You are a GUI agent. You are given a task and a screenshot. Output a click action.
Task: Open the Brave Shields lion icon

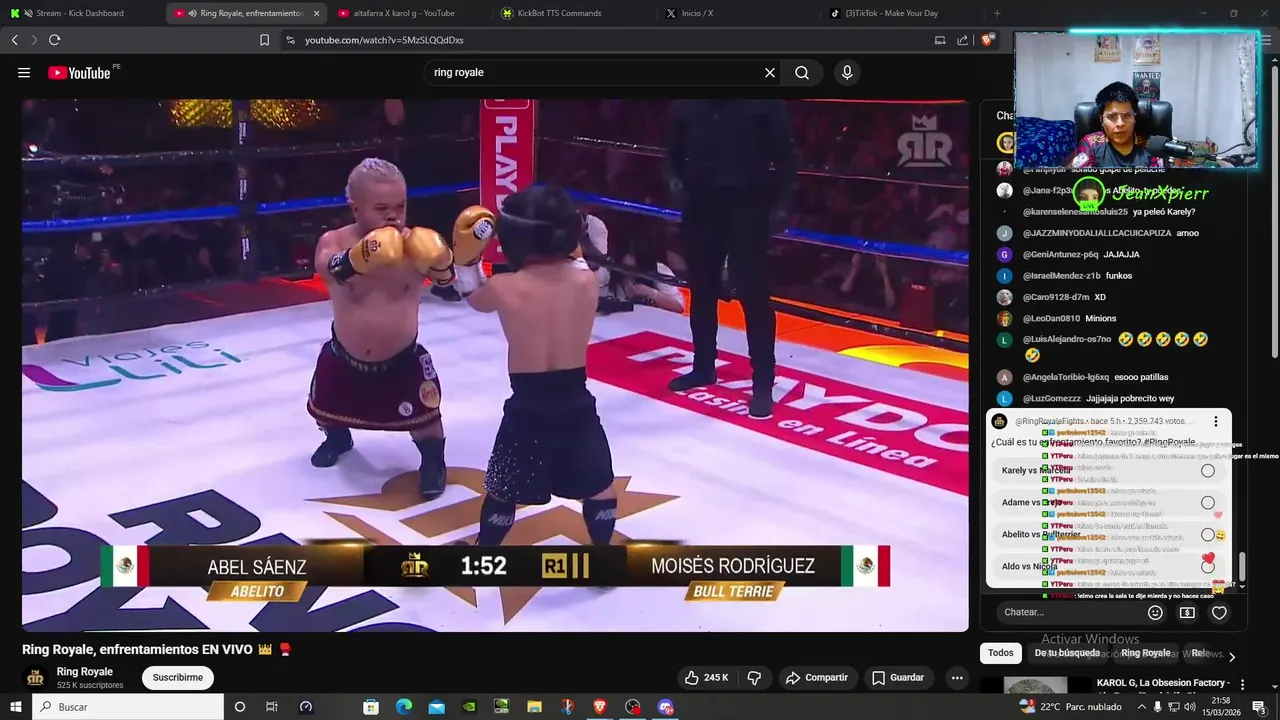point(988,40)
